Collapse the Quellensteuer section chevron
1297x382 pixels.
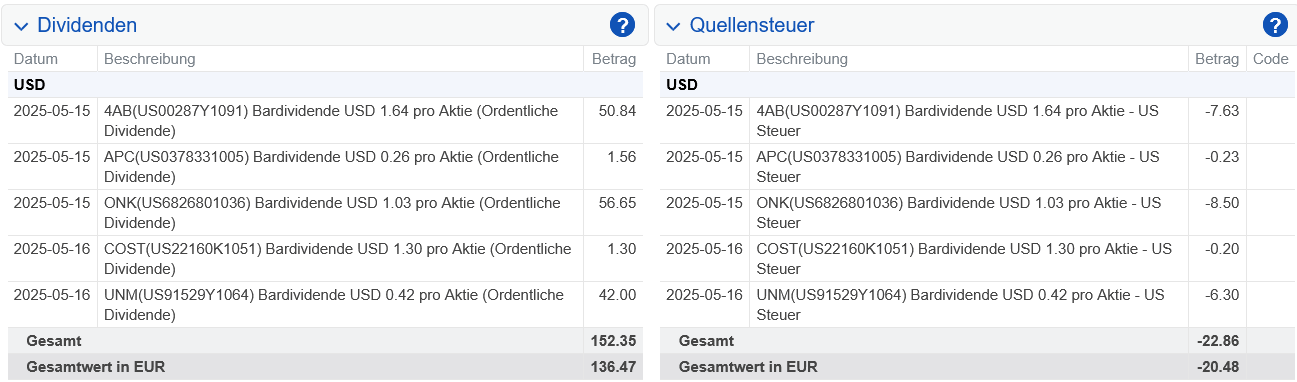click(674, 26)
